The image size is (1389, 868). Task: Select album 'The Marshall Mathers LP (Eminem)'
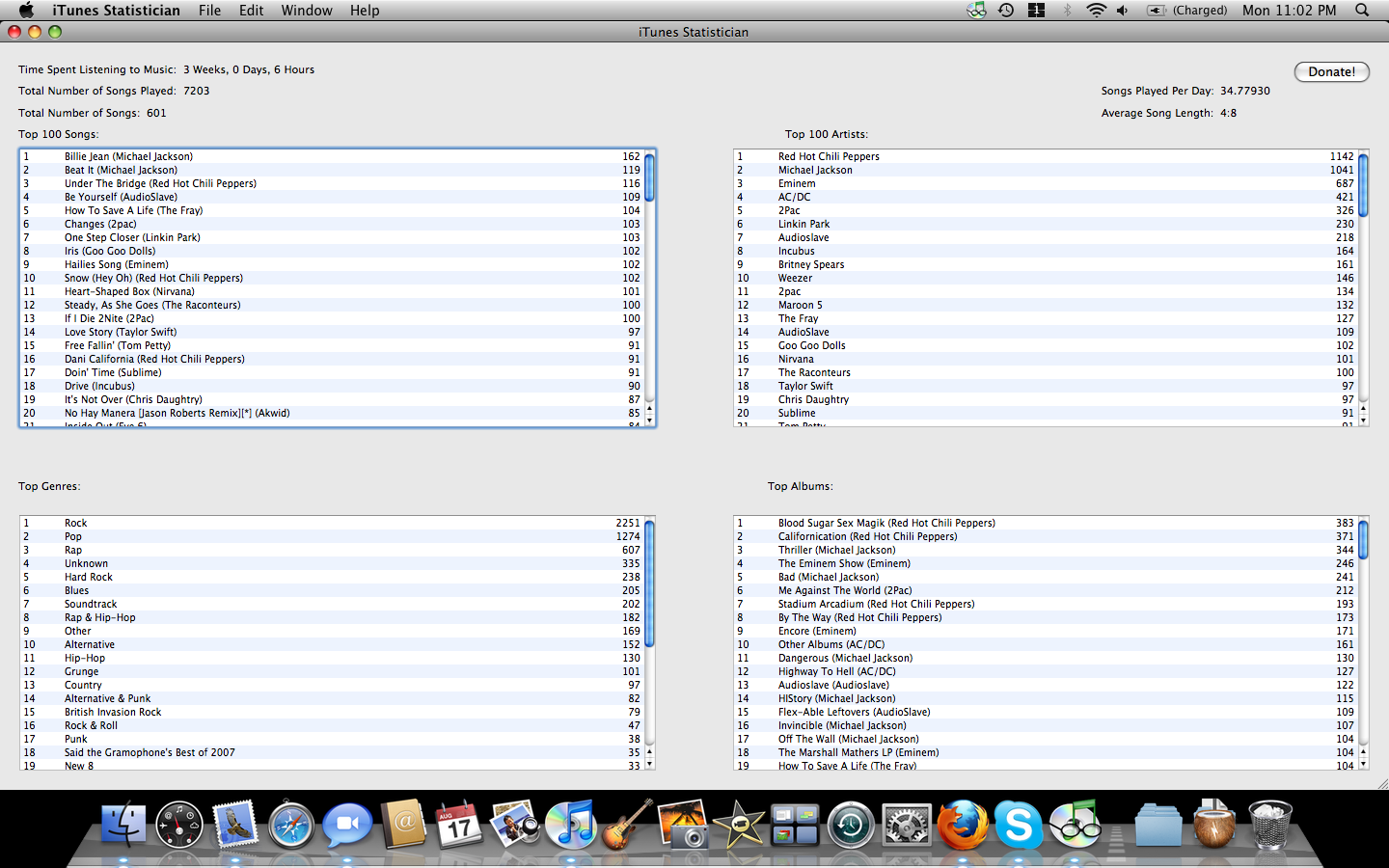point(1046,752)
